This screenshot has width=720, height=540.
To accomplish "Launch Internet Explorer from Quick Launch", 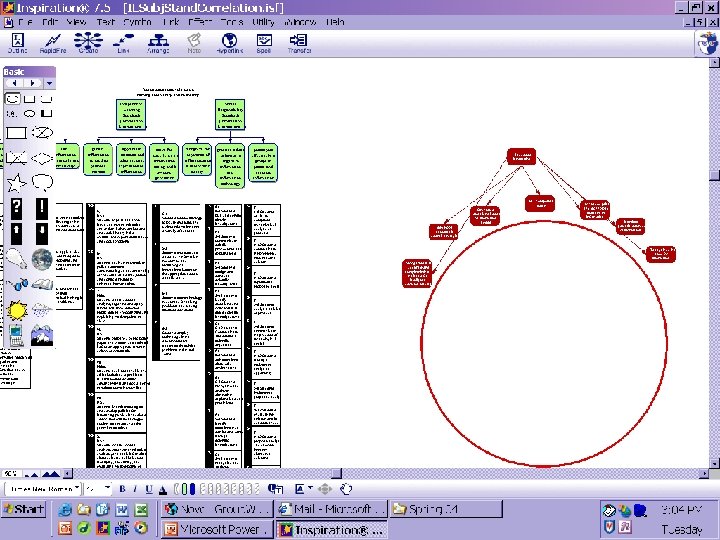I will pos(65,509).
